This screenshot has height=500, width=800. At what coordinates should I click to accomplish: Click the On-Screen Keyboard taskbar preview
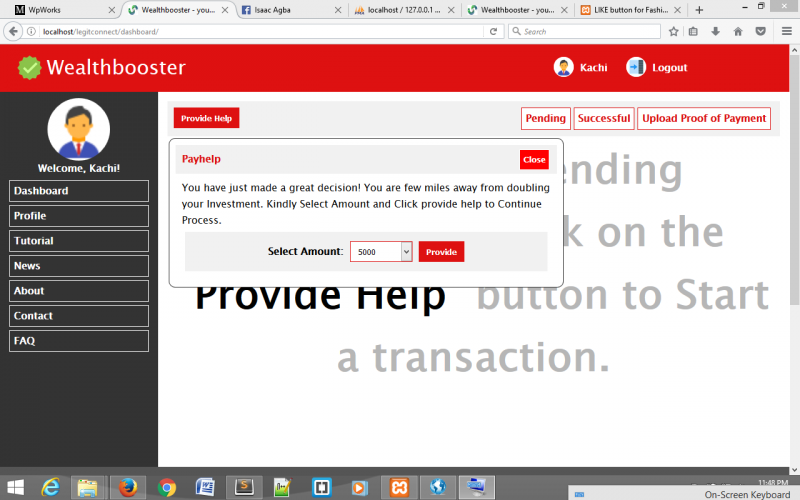pos(684,494)
